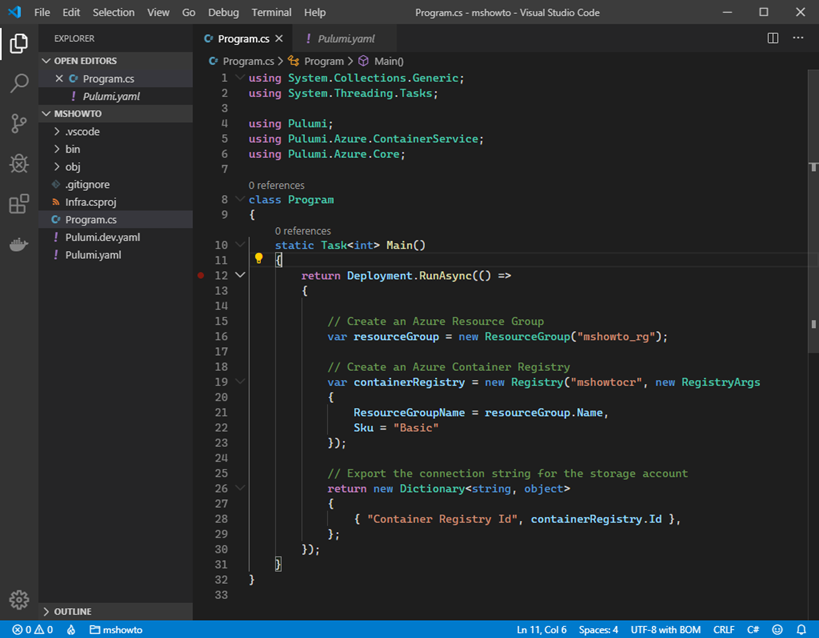
Task: Open the notifications bell in status bar
Action: click(801, 630)
